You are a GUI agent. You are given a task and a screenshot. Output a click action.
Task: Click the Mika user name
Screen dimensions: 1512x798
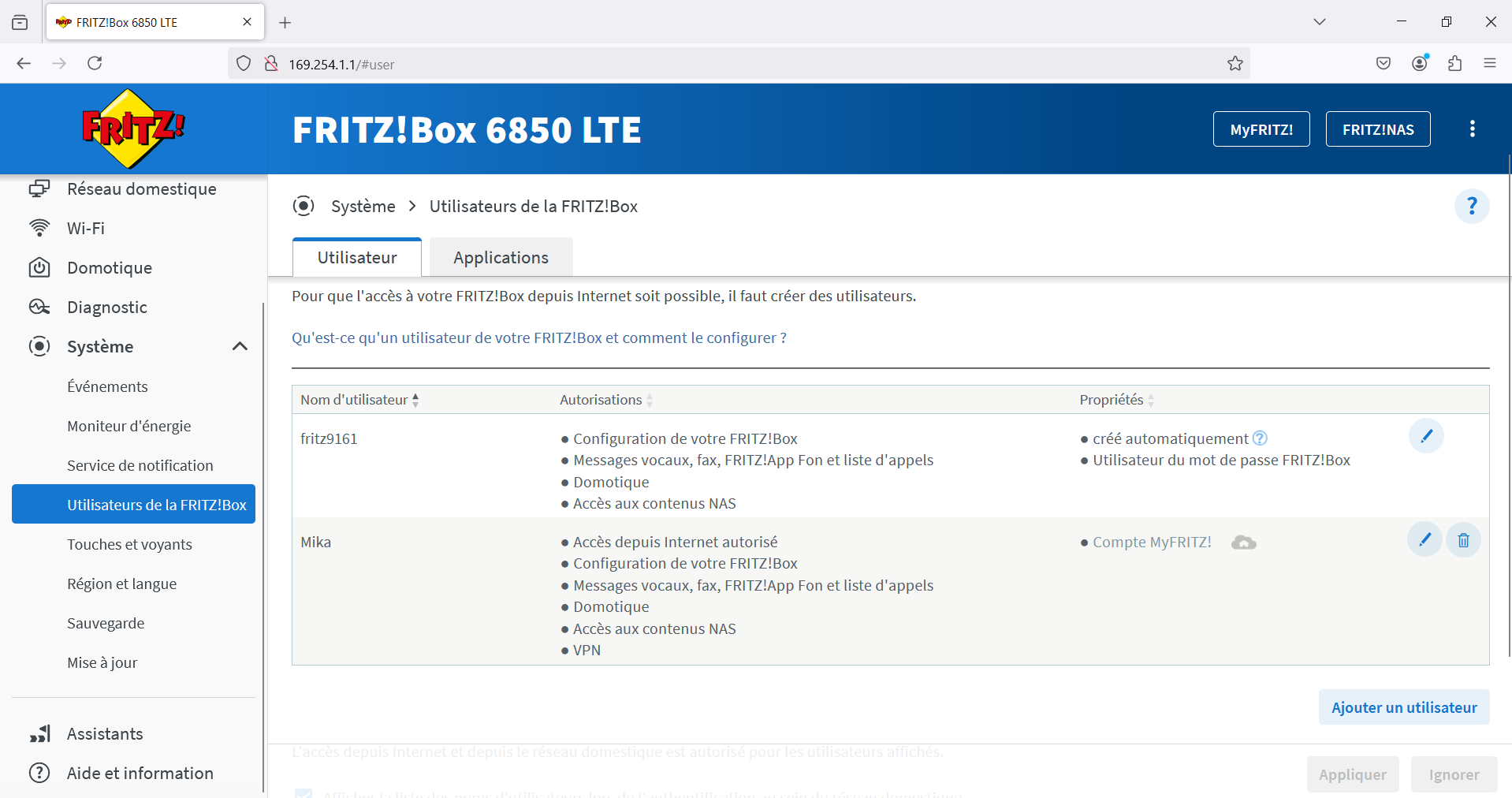pos(315,543)
